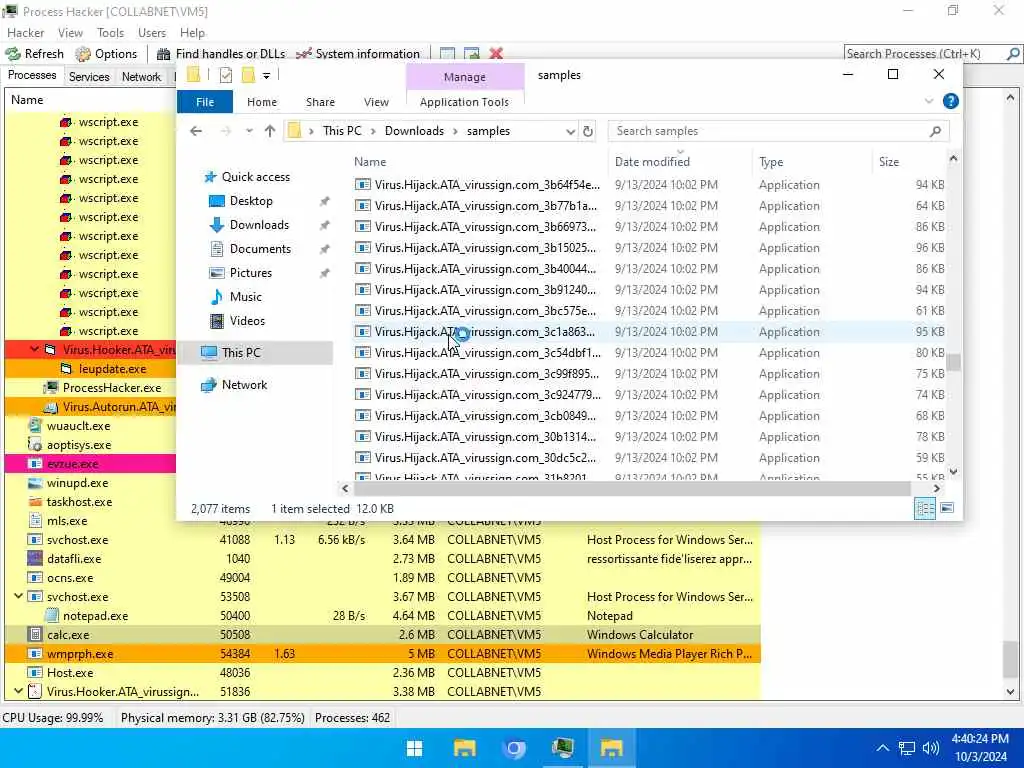The width and height of the screenshot is (1024, 768).
Task: Collapse the Virus.Hooker.ATA red process tree node
Action: (x=34, y=350)
